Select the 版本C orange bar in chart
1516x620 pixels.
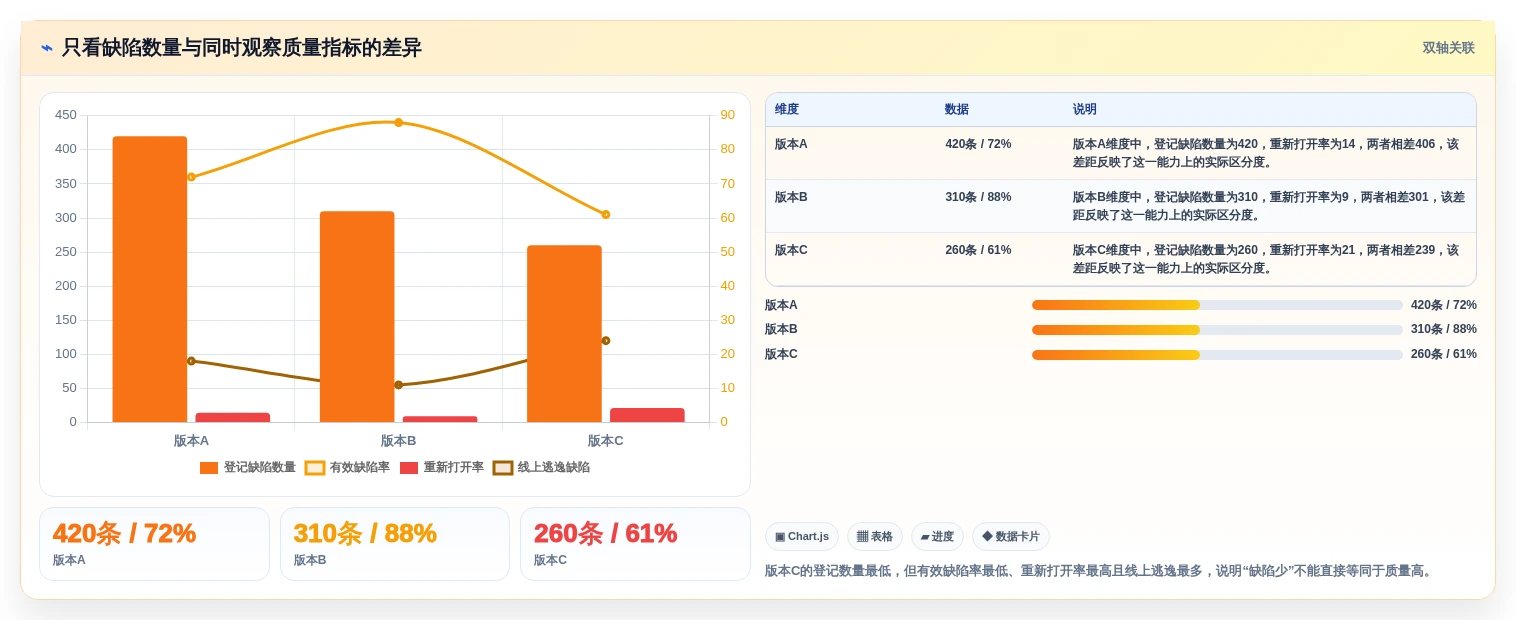(564, 333)
